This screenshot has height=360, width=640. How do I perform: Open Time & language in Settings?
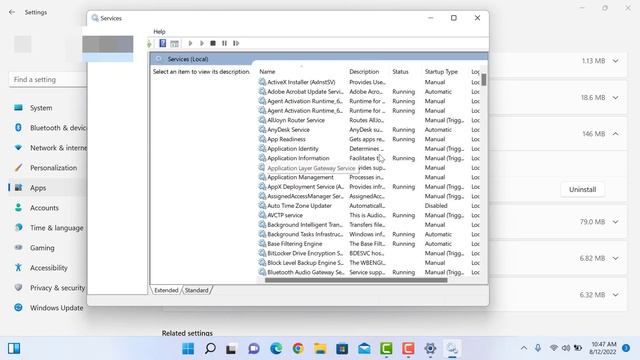click(x=48, y=228)
